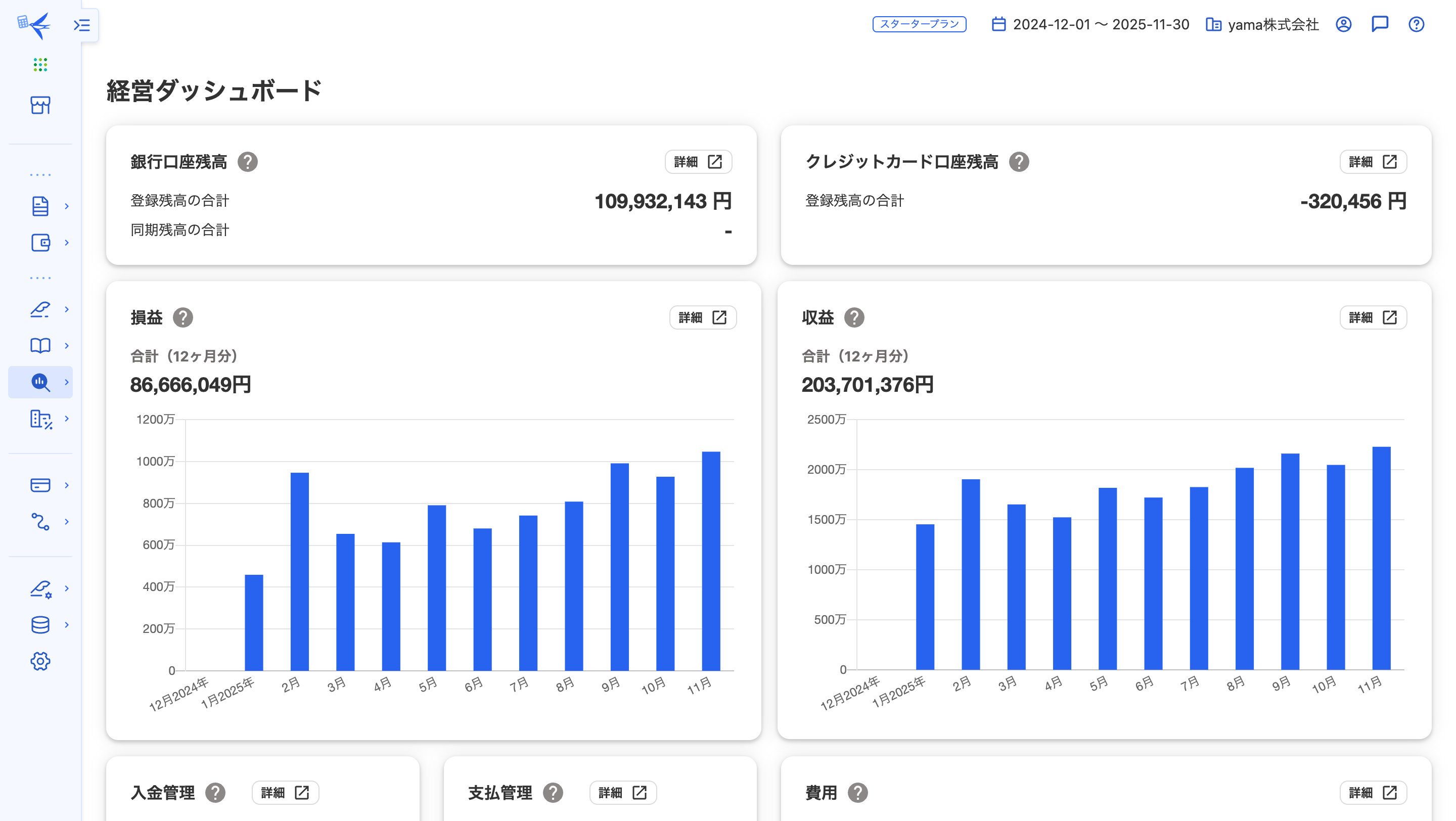Click 詳細 button on 銀行口座残高 card
Screen dimensions: 1456x821
pos(698,162)
